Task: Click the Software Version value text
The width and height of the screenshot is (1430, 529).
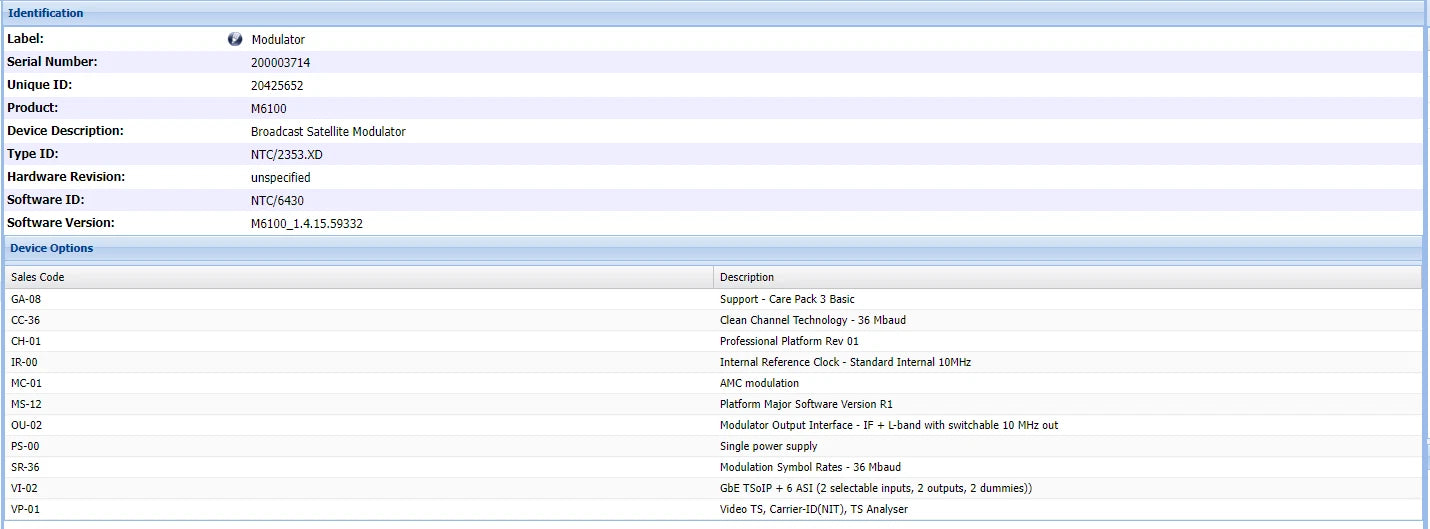Action: coord(307,224)
